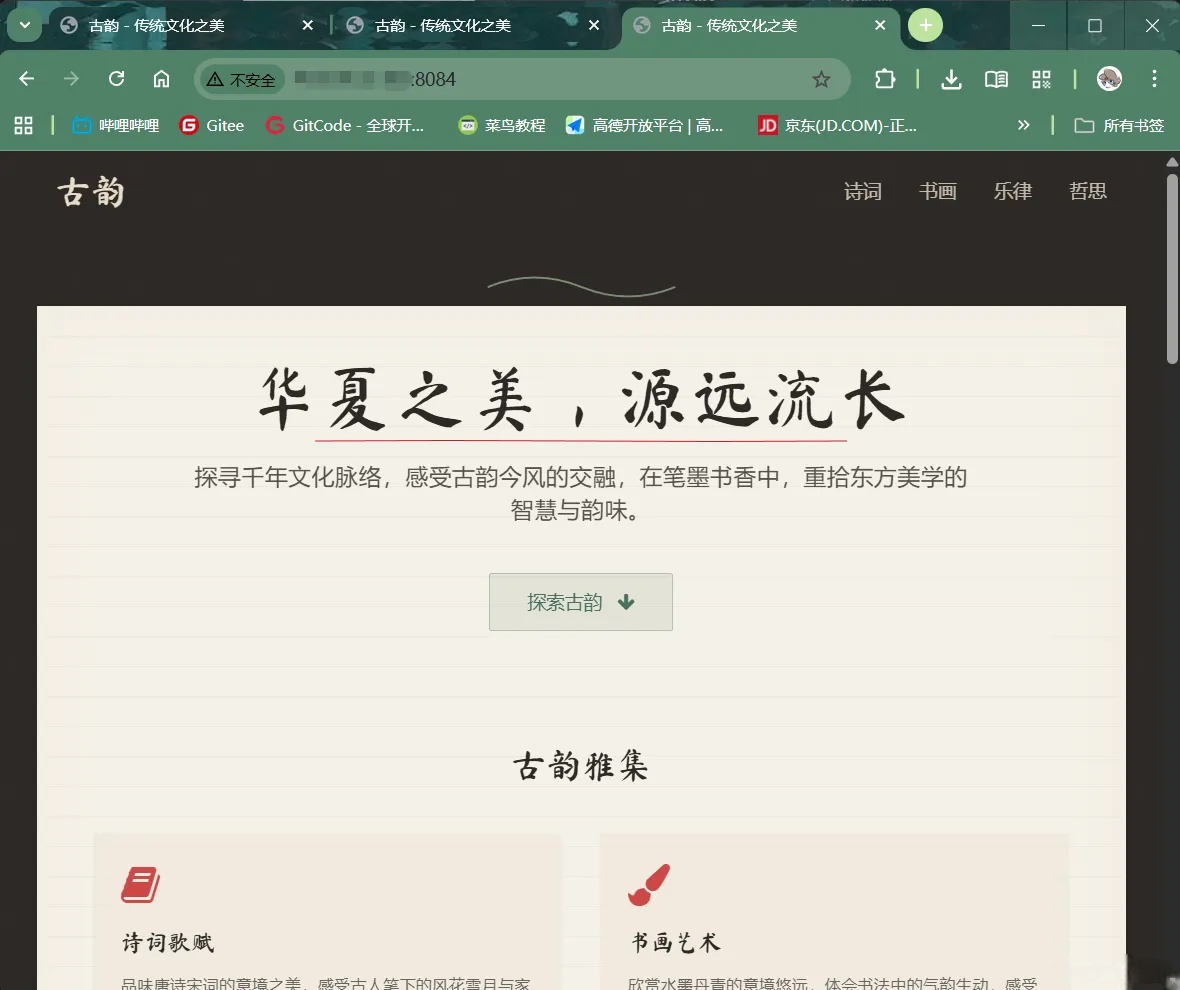Select the 诗词 navigation menu item
Screen dimensions: 1180x990
coord(862,191)
